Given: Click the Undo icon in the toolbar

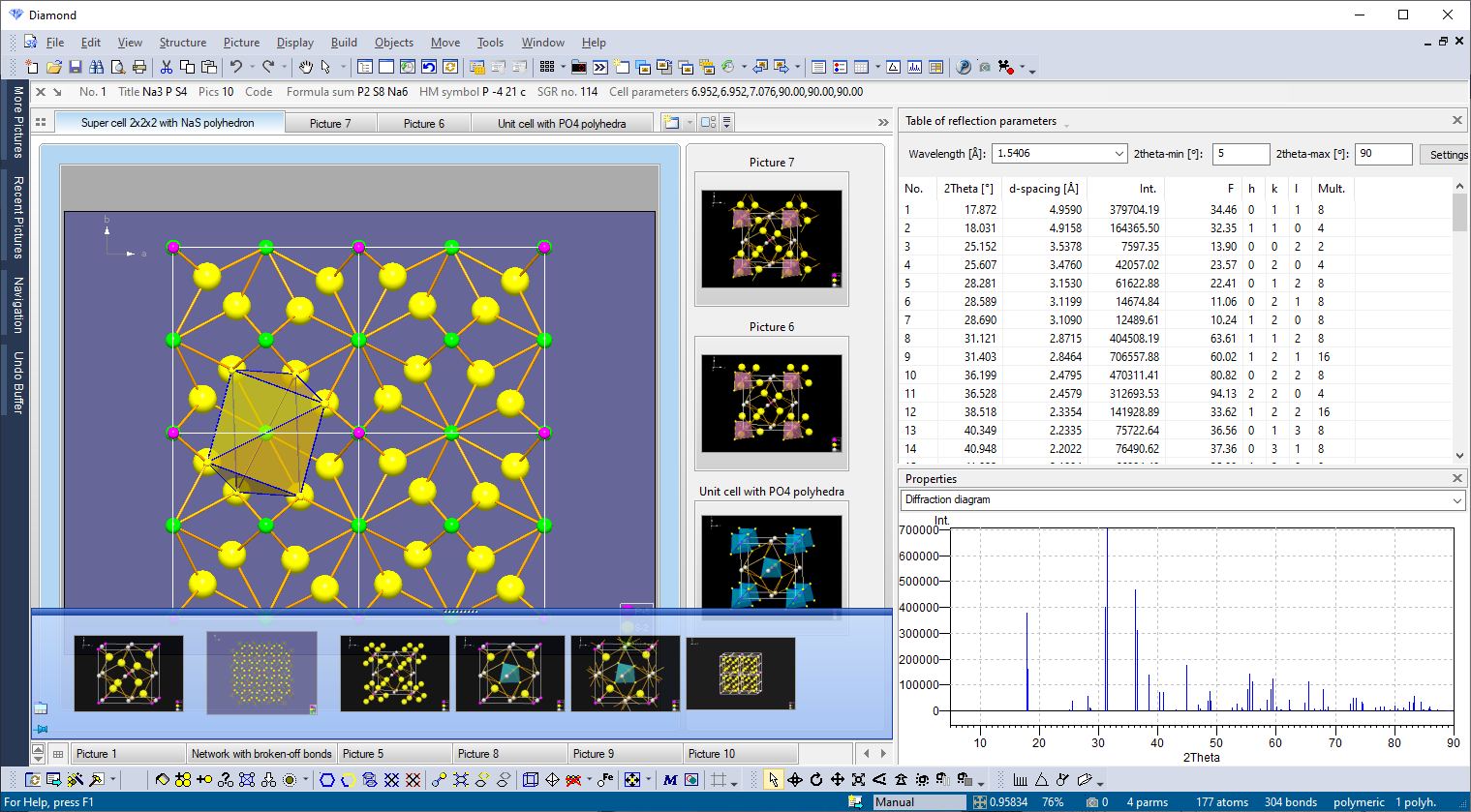Looking at the screenshot, I should point(235,67).
